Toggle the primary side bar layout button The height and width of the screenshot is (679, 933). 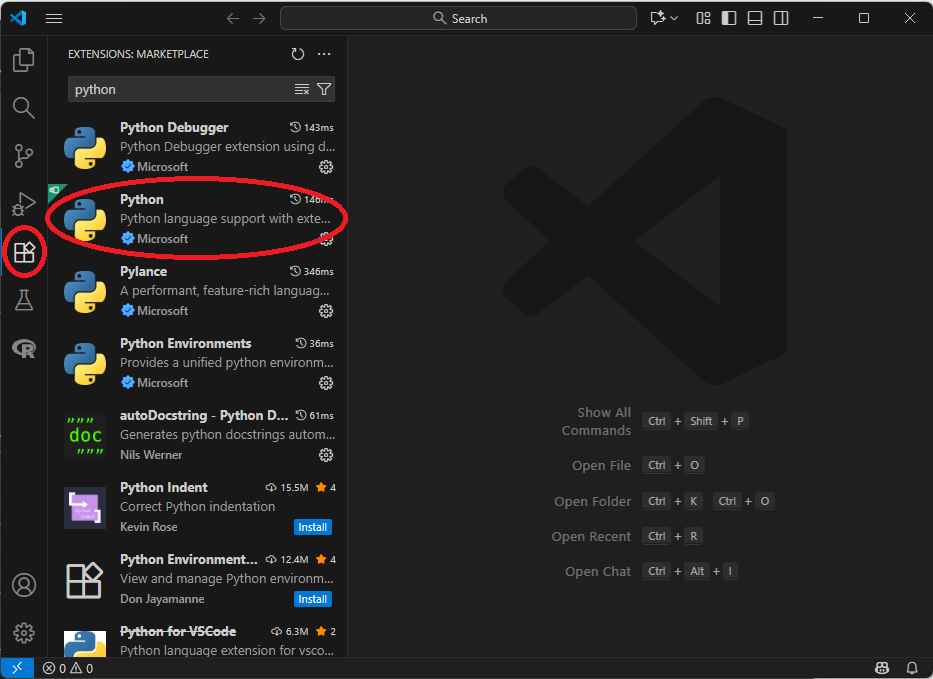729,18
